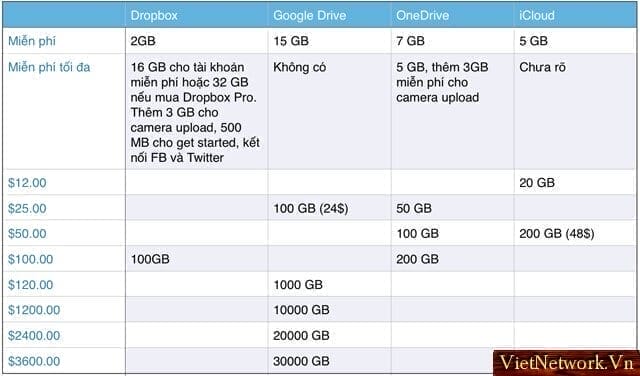Select the $3600.00 price row label
This screenshot has width=640, height=376.
click(34, 361)
